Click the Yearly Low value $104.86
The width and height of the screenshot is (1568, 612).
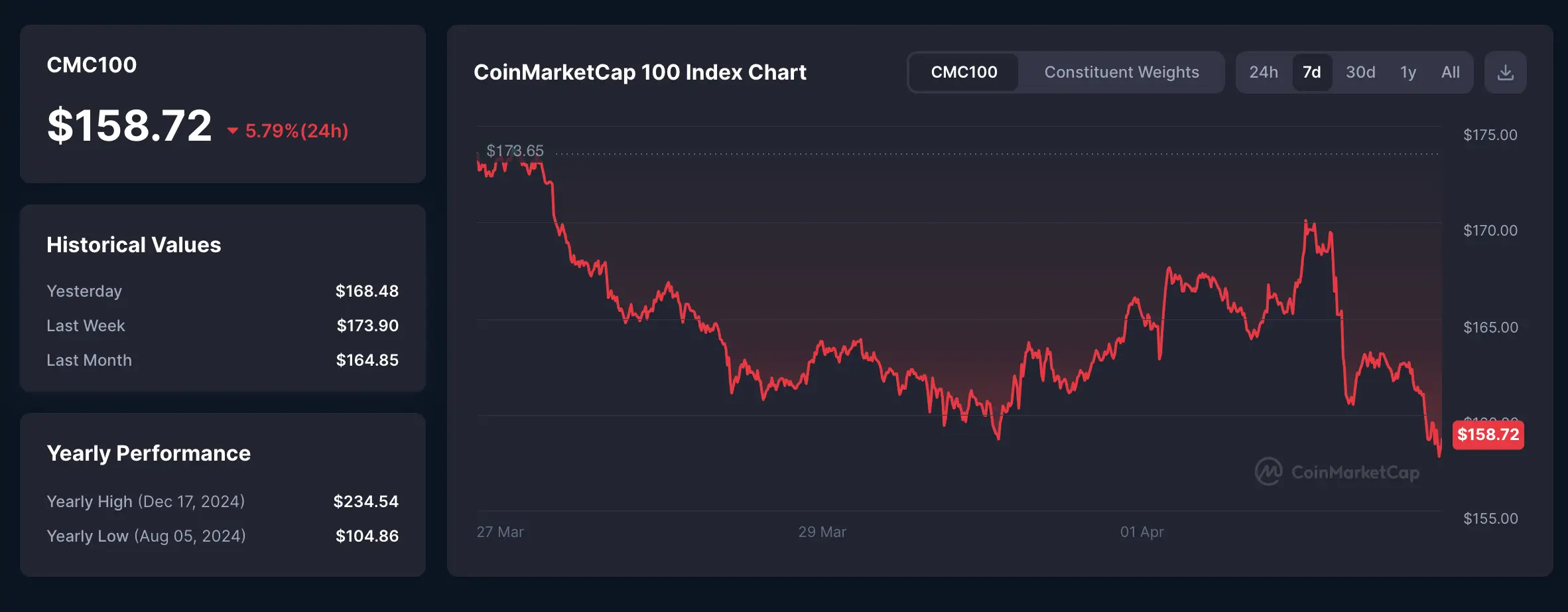tap(367, 536)
